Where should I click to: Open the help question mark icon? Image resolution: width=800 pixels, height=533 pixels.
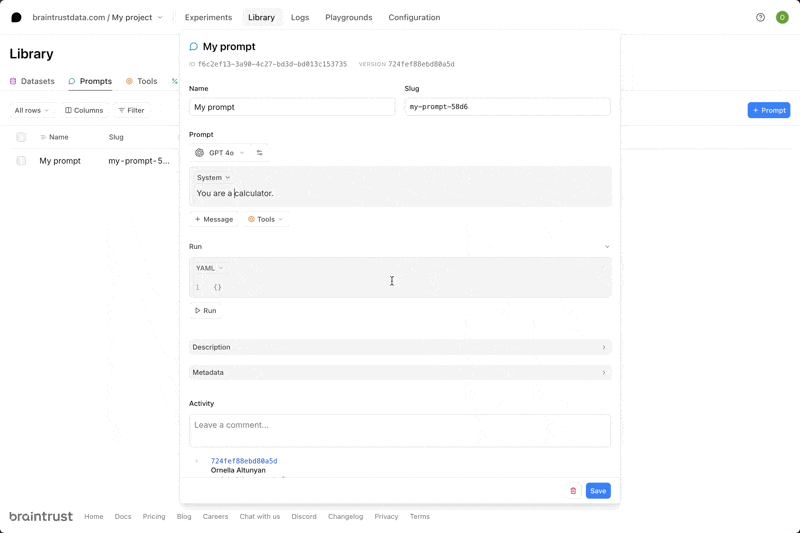point(760,17)
